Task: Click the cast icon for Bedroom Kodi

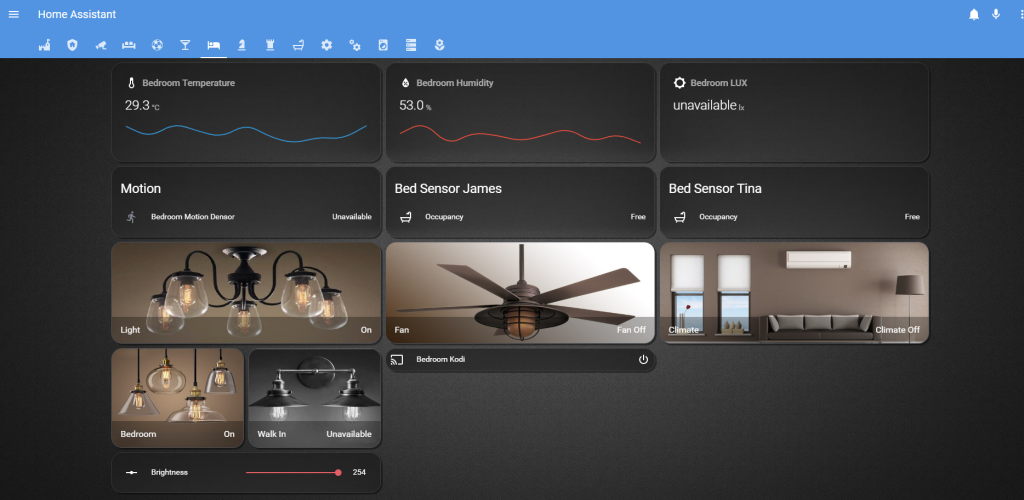Action: pos(396,360)
